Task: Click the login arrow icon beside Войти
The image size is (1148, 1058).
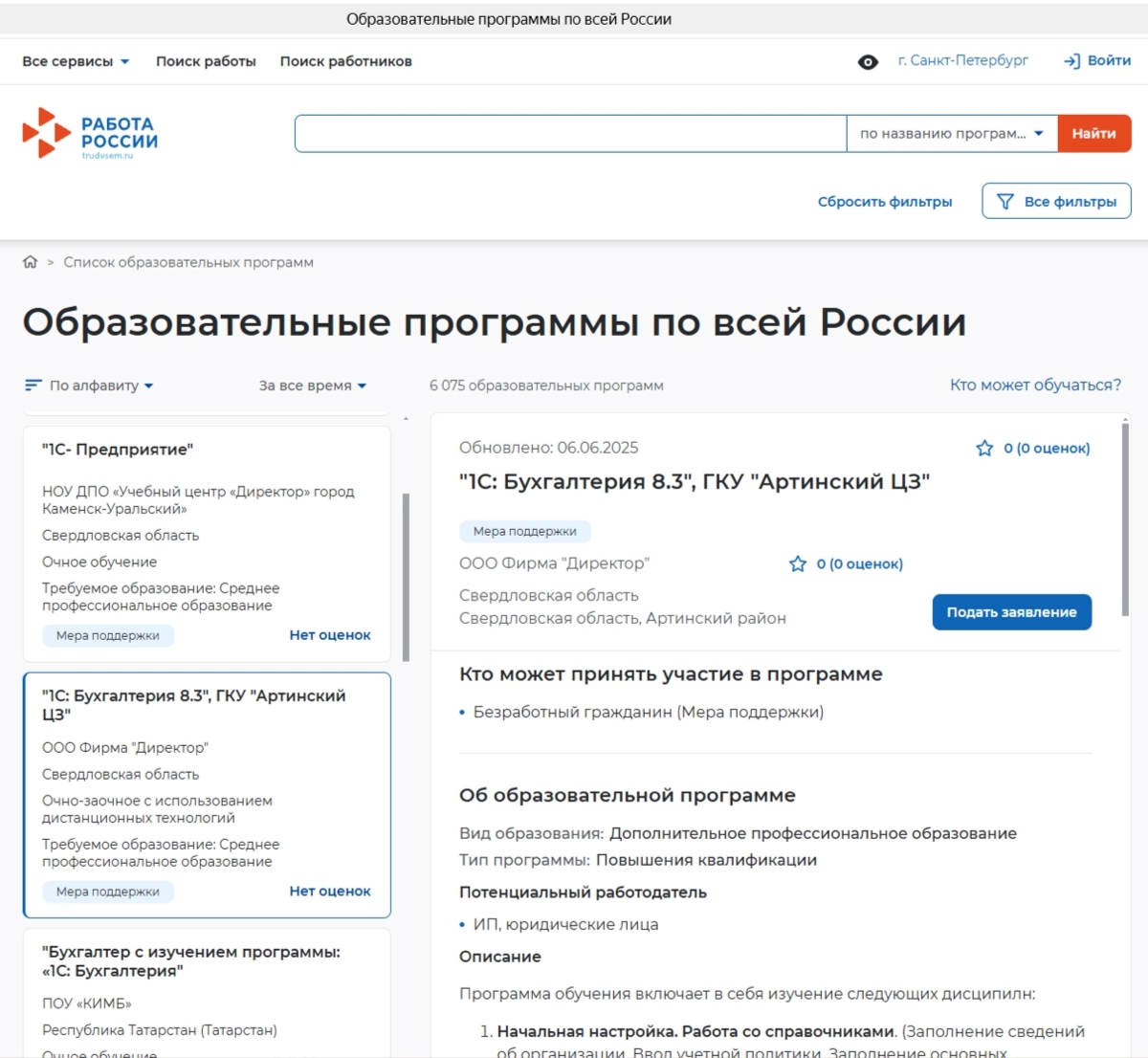Action: coord(1069,60)
